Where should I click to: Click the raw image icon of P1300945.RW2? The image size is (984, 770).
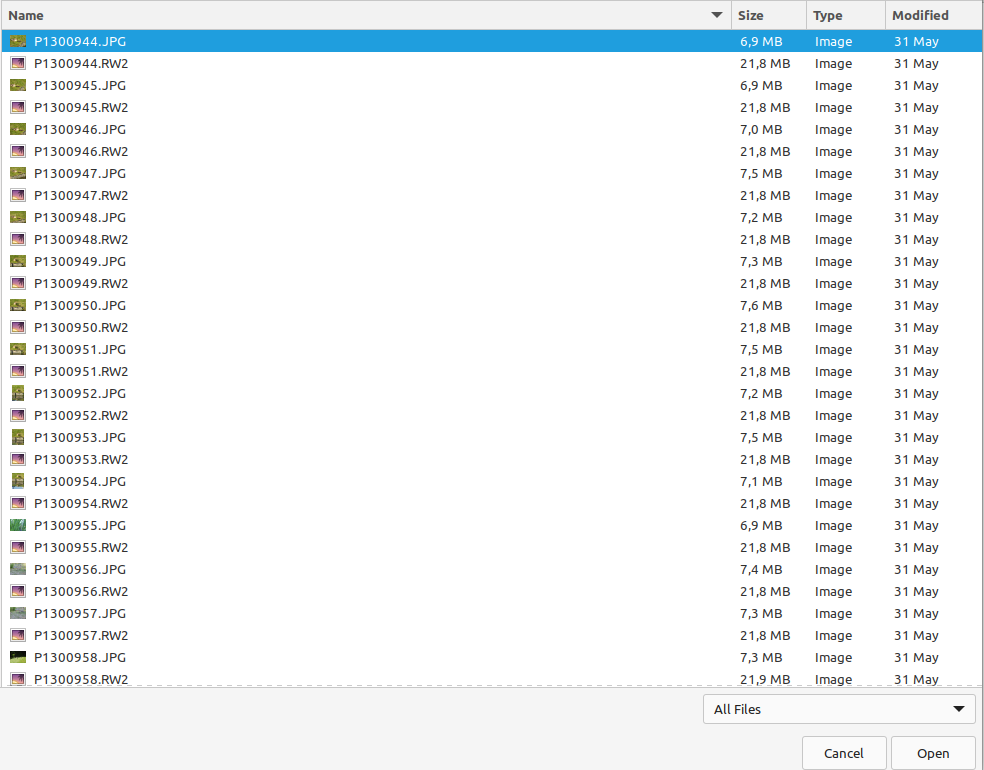[18, 107]
